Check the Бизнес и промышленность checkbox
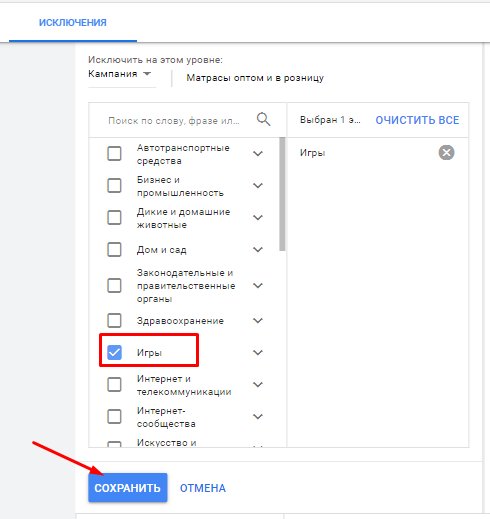 (114, 186)
